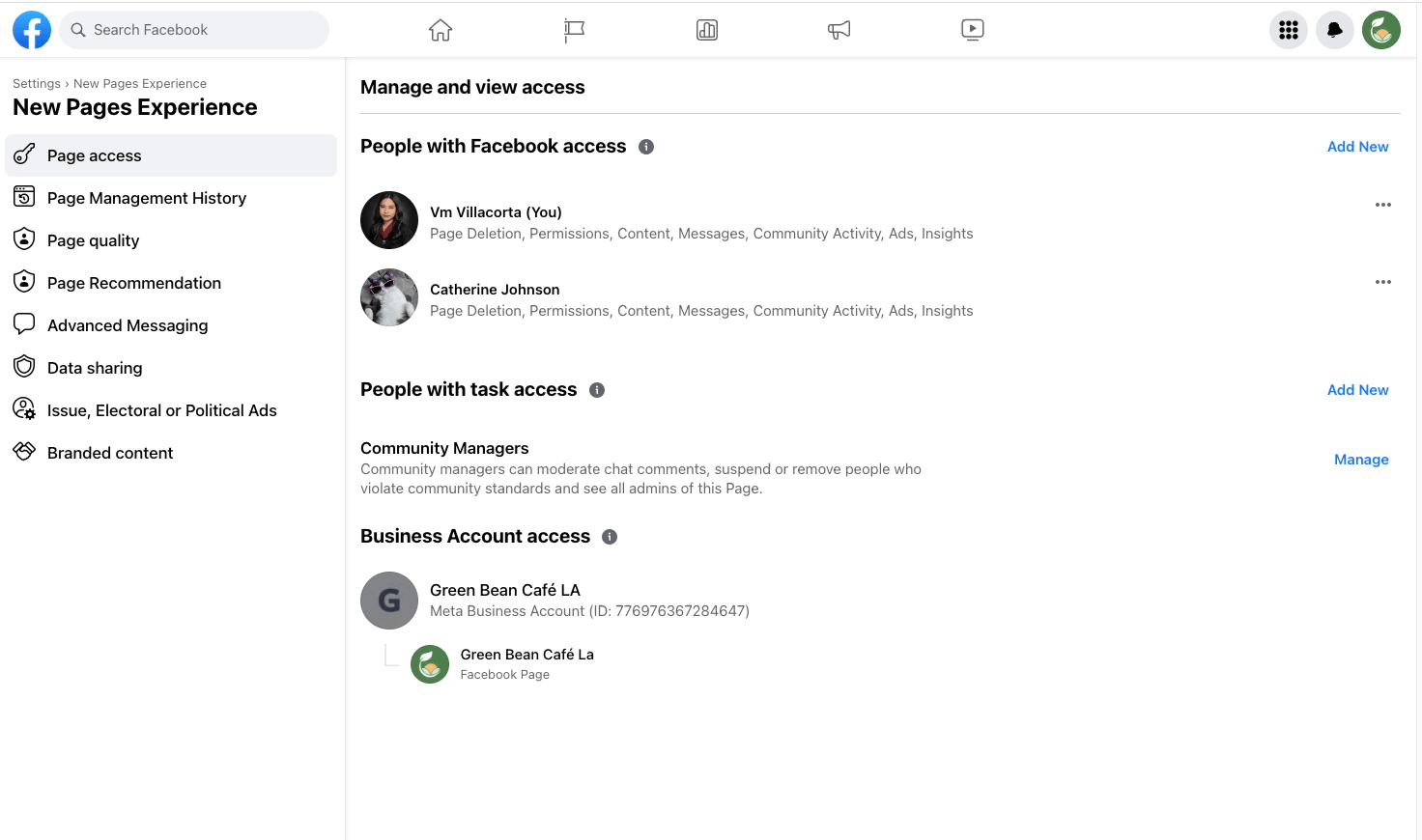Show info about People with Facebook access

(646, 147)
